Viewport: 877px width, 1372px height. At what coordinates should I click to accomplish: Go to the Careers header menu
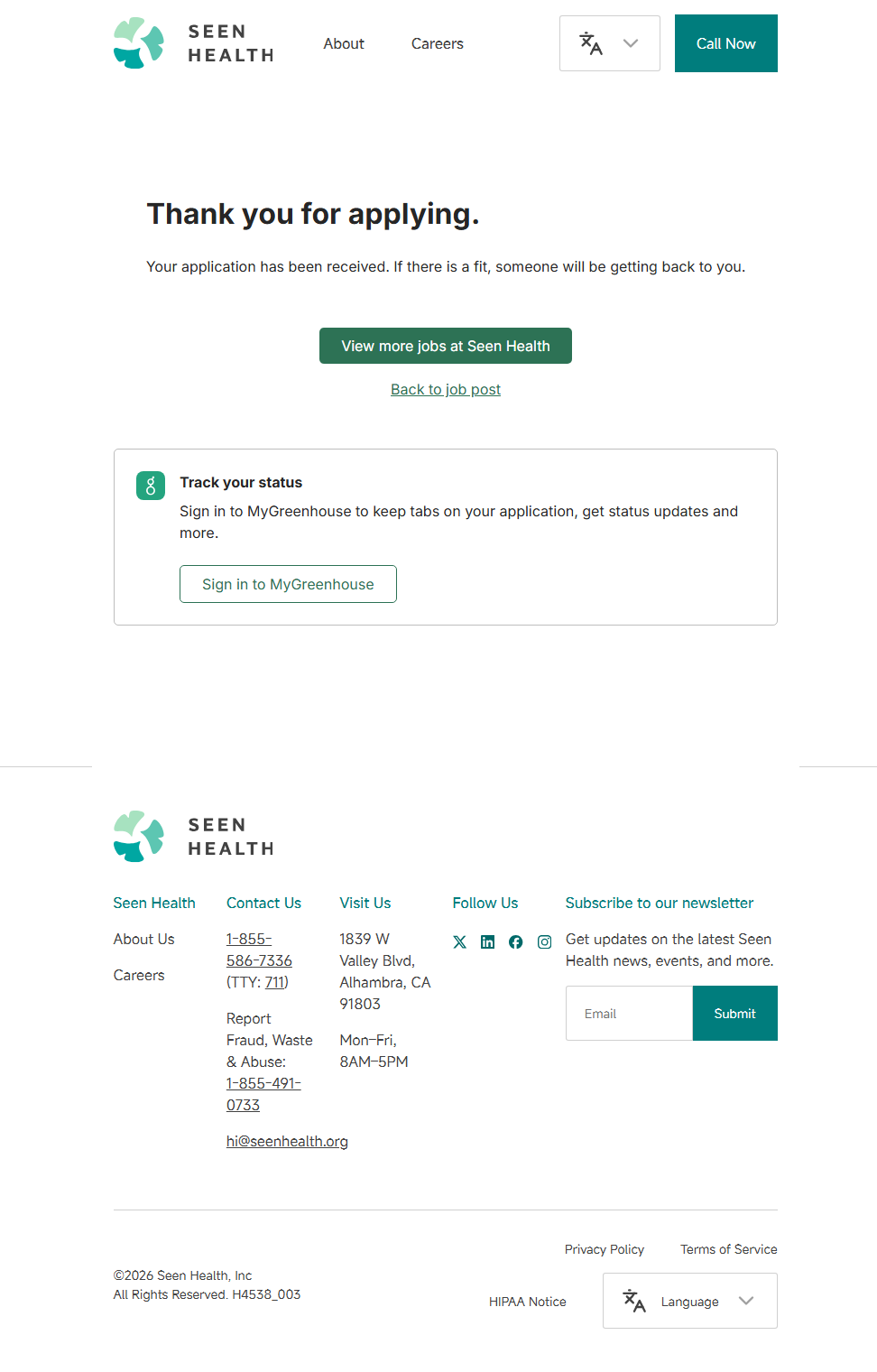click(x=438, y=43)
